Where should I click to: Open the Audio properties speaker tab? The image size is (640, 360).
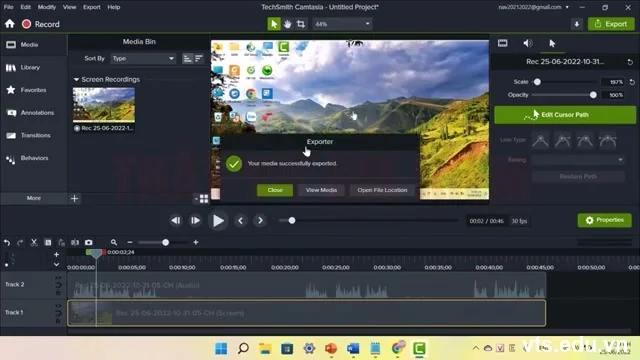pos(528,43)
